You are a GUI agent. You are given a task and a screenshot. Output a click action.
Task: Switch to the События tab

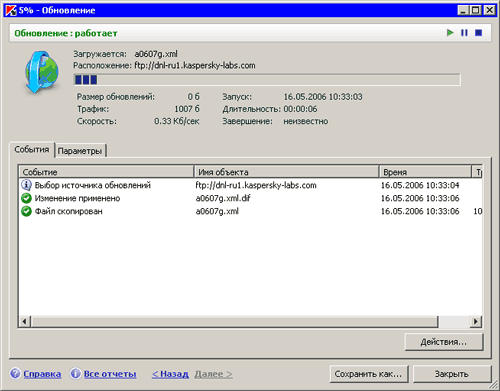tap(32, 149)
